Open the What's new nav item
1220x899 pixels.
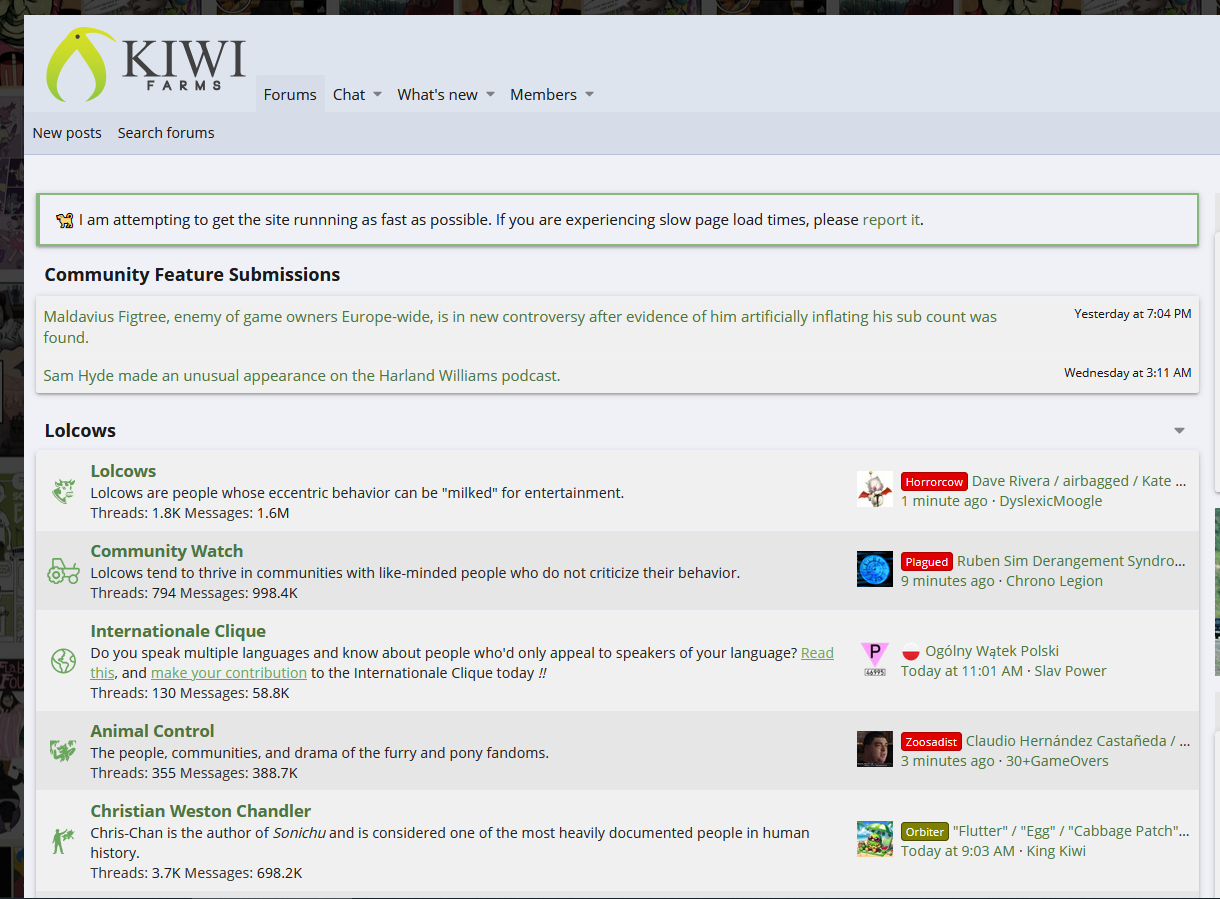[437, 94]
